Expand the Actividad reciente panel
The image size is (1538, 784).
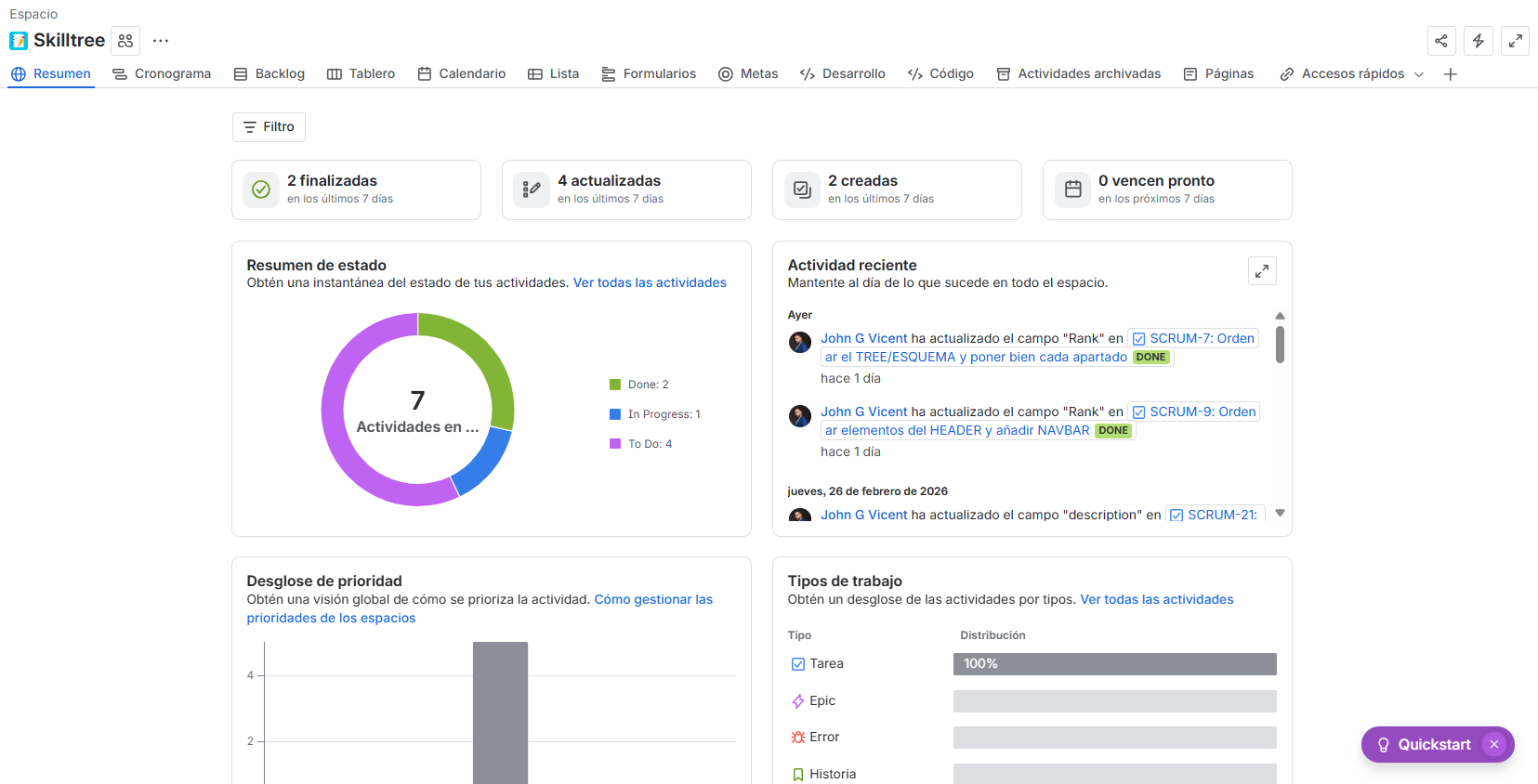click(1262, 271)
